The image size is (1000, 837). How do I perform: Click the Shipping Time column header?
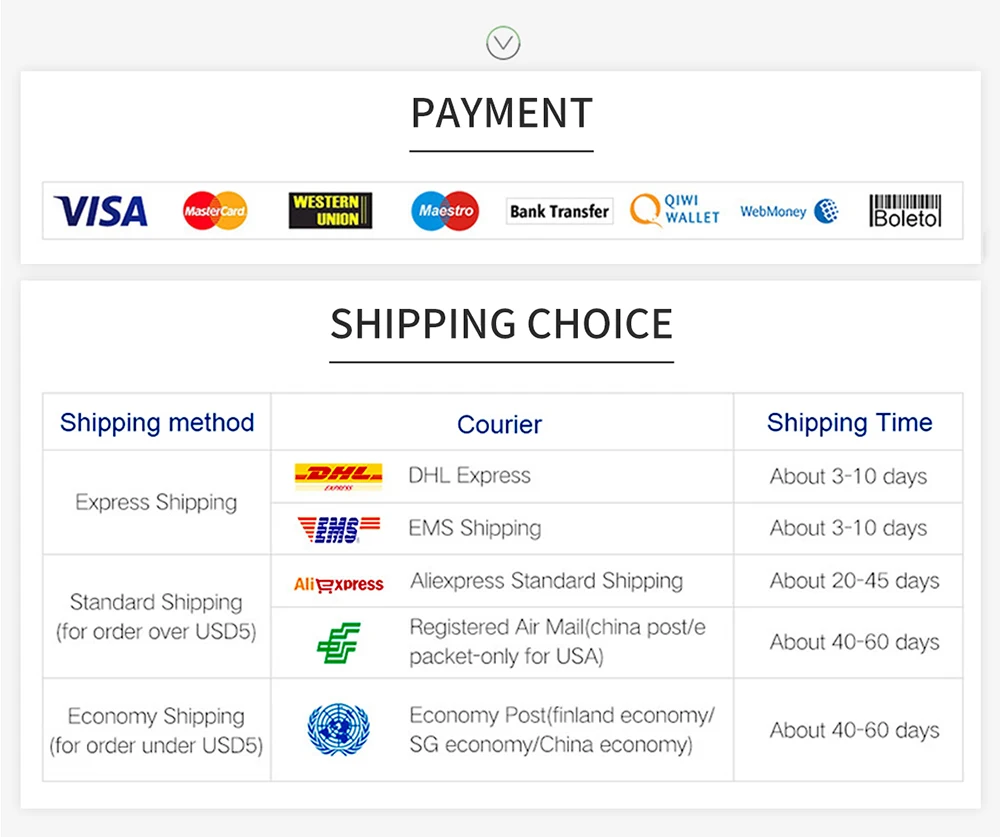[849, 422]
